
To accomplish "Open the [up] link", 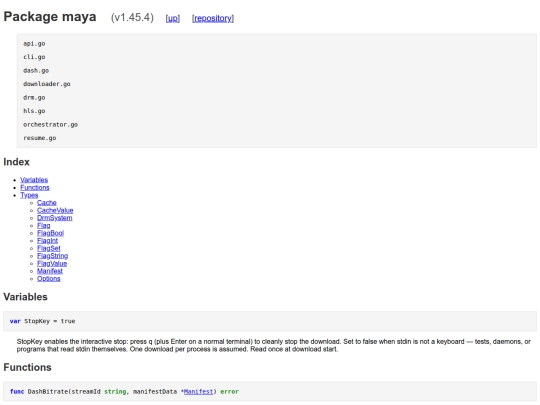I will click(173, 18).
